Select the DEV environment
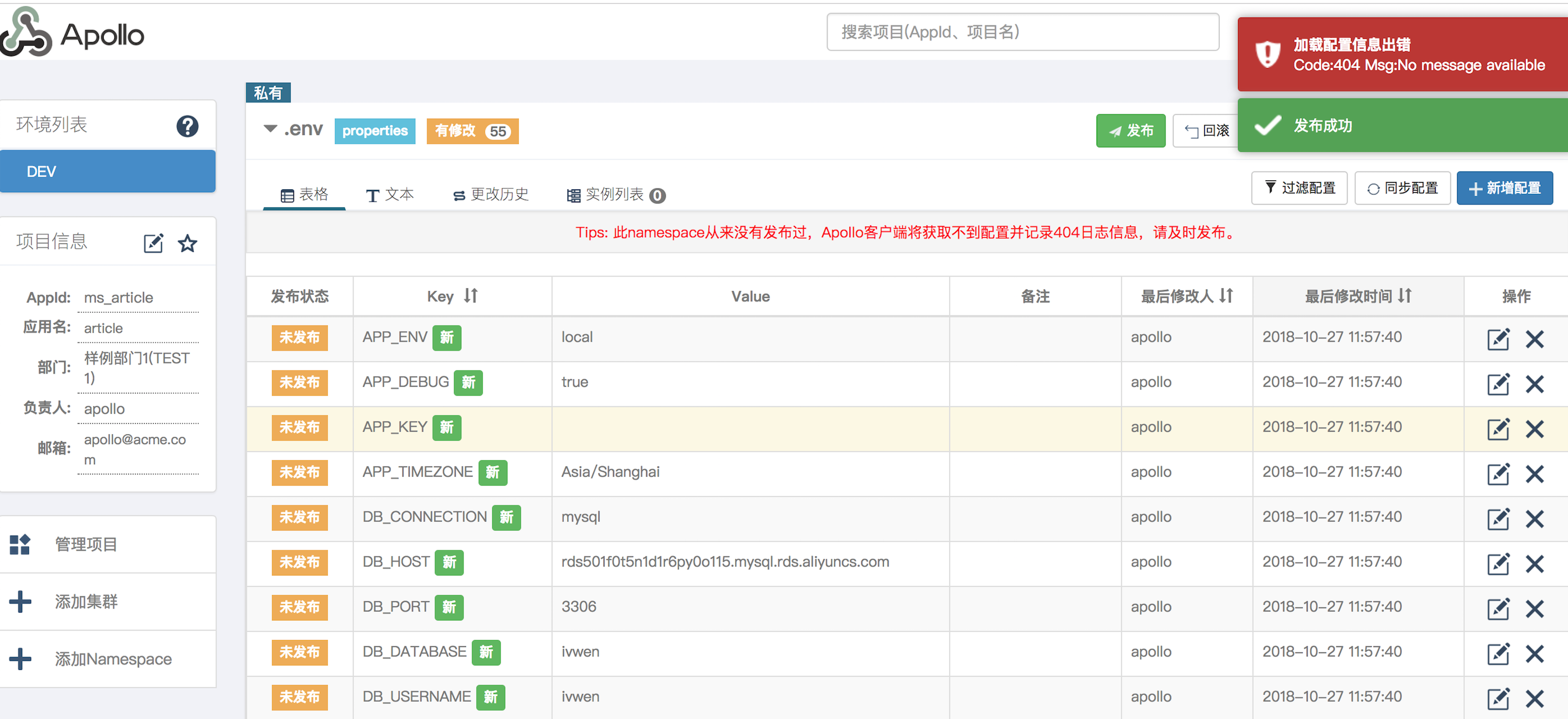Viewport: 1568px width, 719px height. point(108,171)
